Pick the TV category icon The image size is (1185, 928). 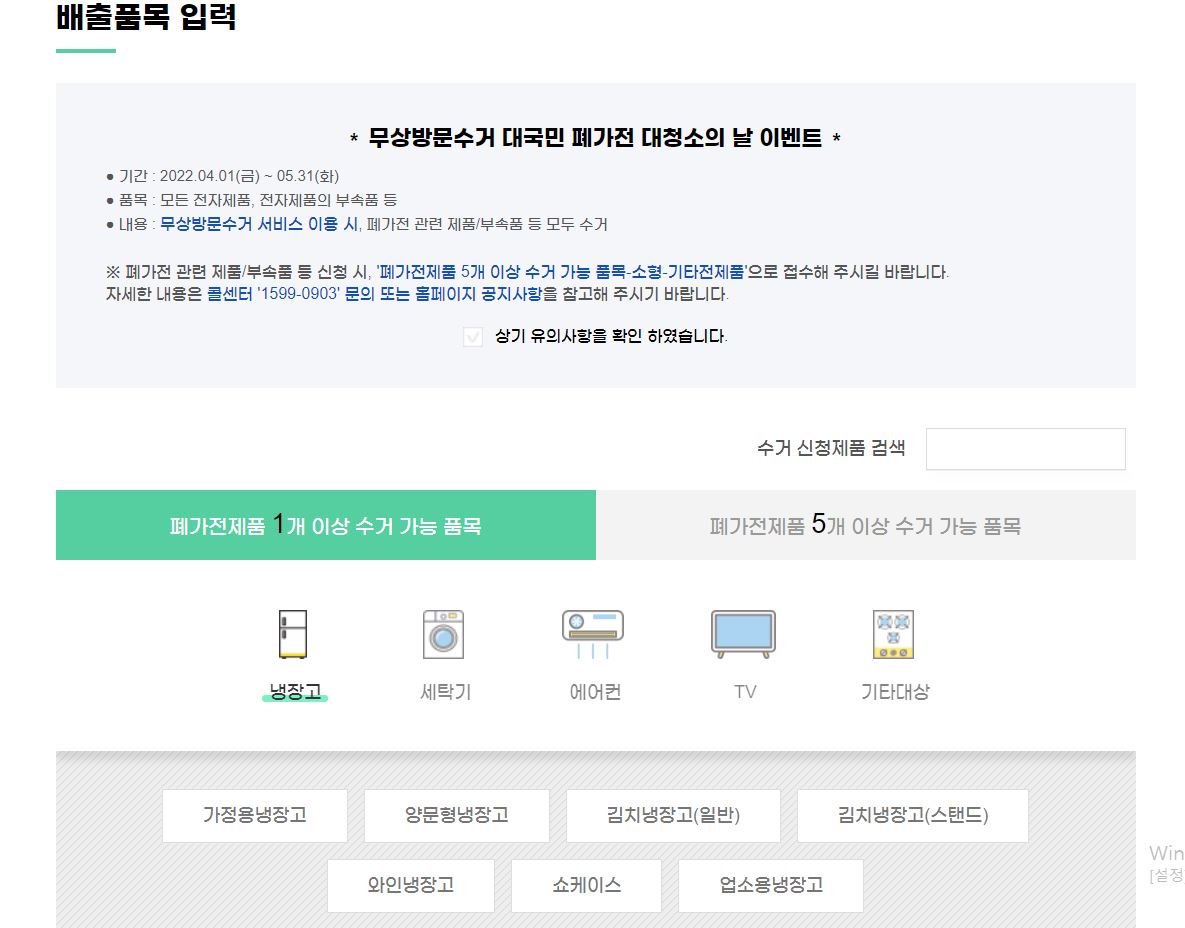tap(744, 634)
